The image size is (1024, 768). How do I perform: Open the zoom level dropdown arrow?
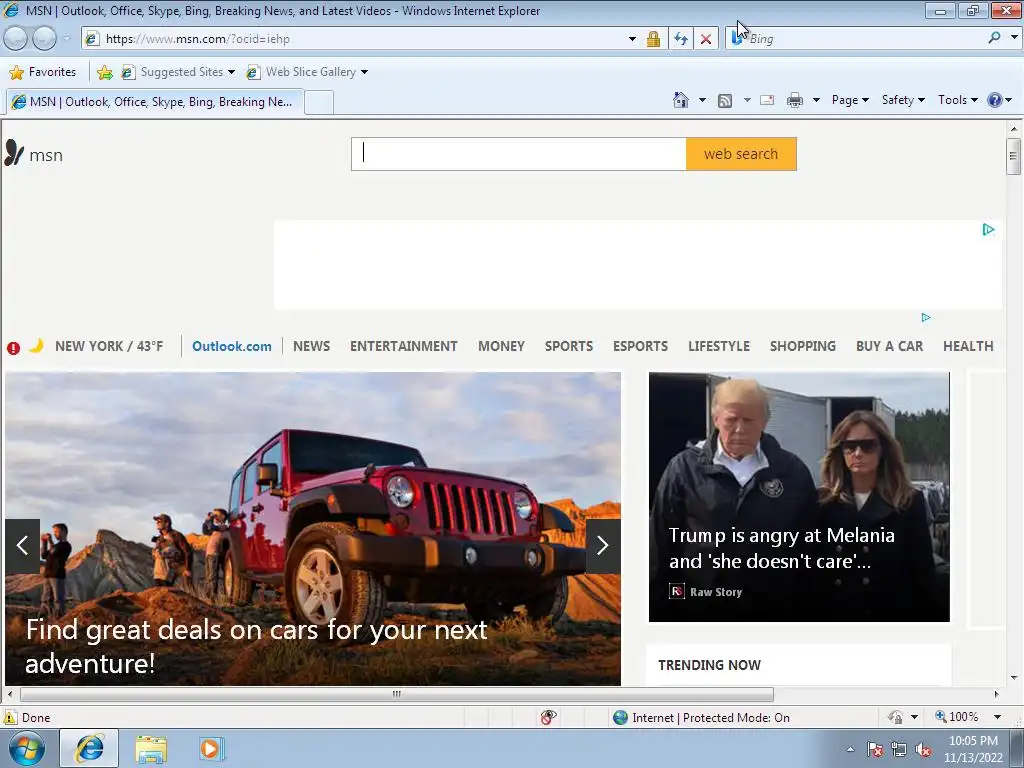tap(997, 717)
